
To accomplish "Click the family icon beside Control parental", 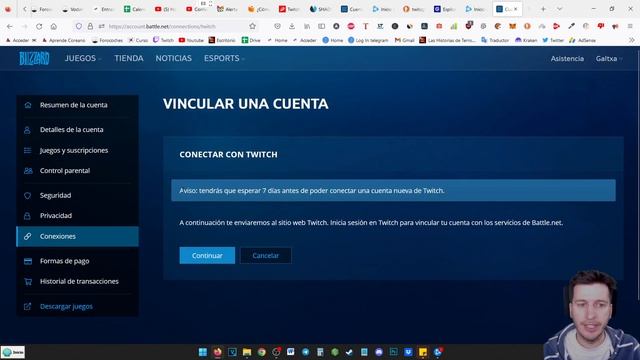I will click(x=28, y=171).
